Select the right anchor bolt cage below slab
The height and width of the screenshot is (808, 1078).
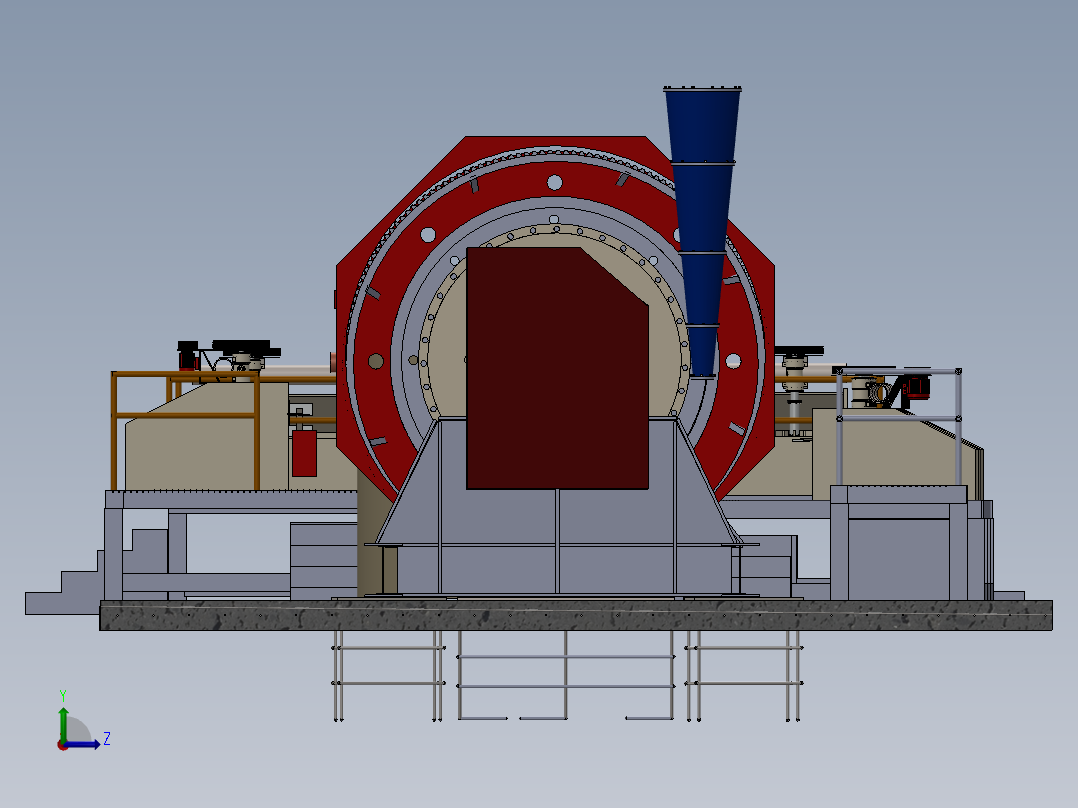744,675
